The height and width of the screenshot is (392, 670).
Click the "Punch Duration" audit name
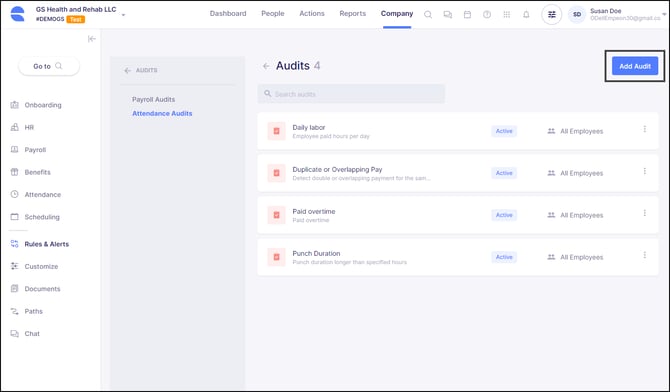(316, 253)
